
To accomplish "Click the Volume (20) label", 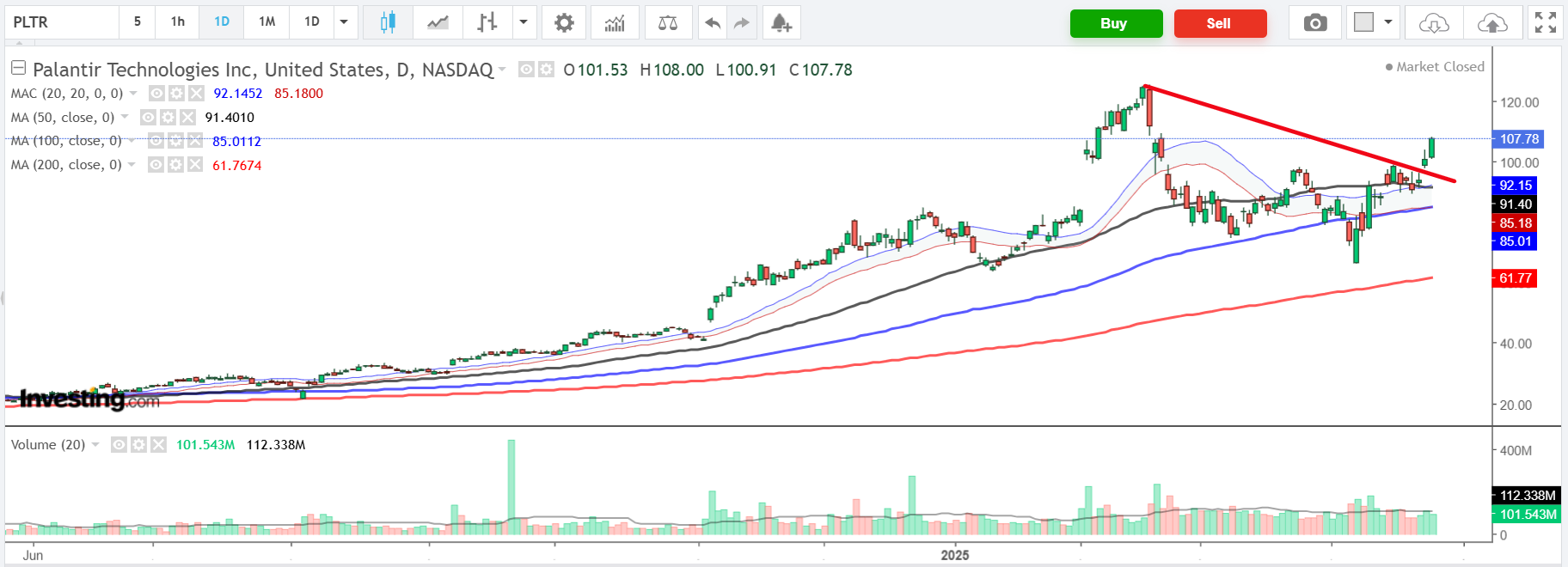I will [48, 444].
